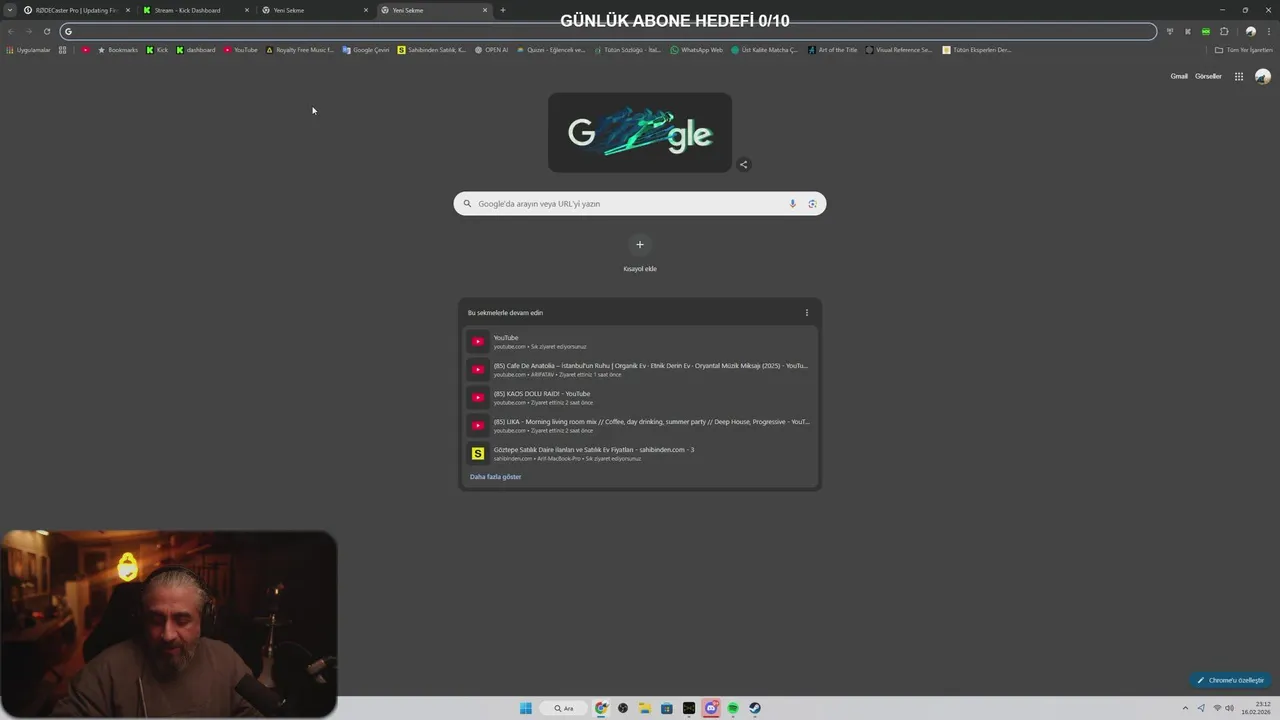Open a new tab with plus button

pyautogui.click(x=502, y=10)
